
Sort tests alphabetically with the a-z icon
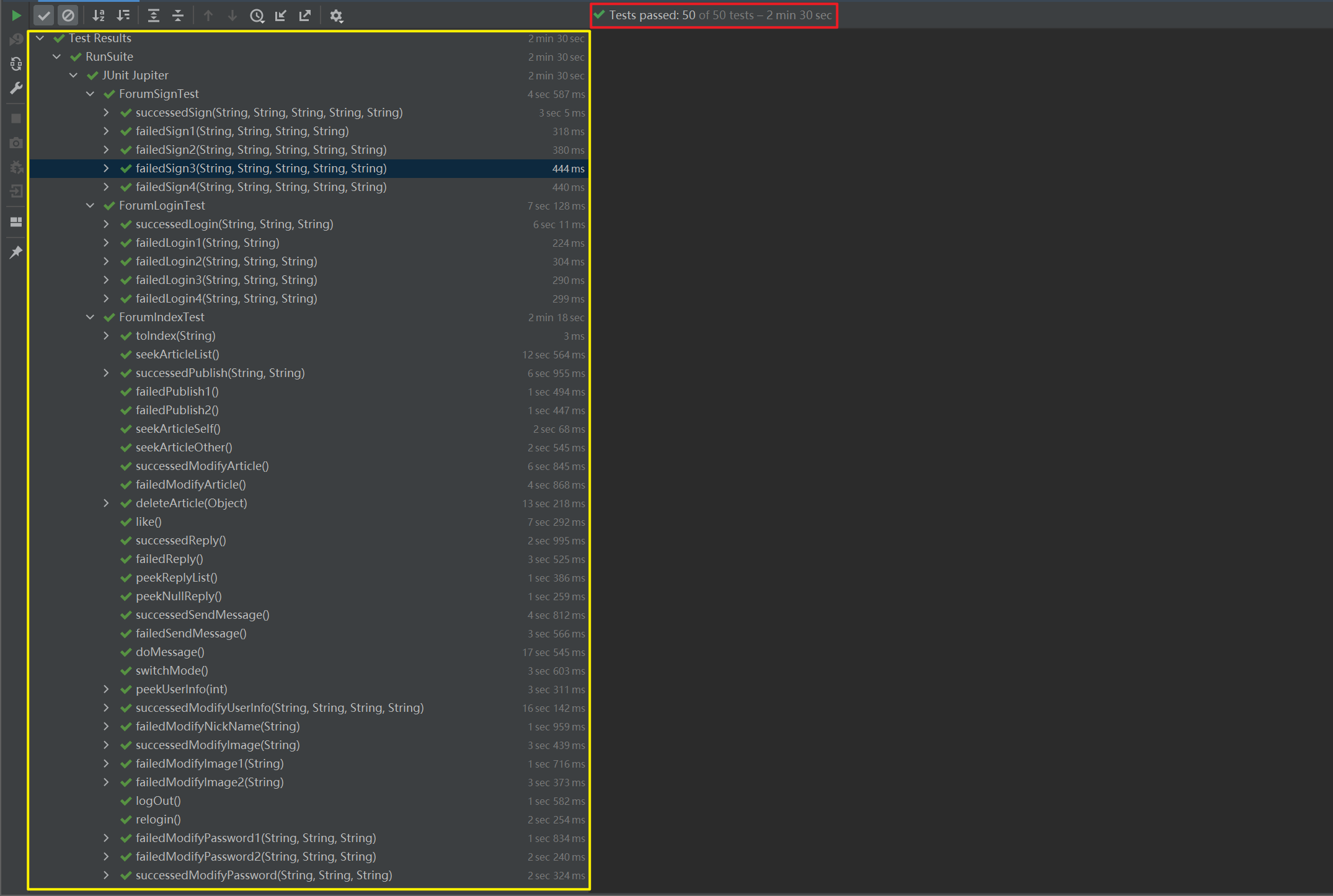99,16
